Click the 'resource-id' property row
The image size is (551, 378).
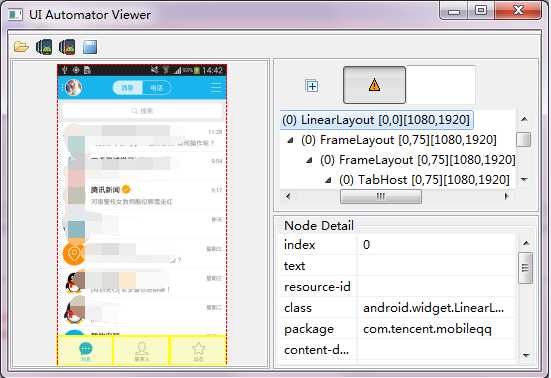point(398,287)
